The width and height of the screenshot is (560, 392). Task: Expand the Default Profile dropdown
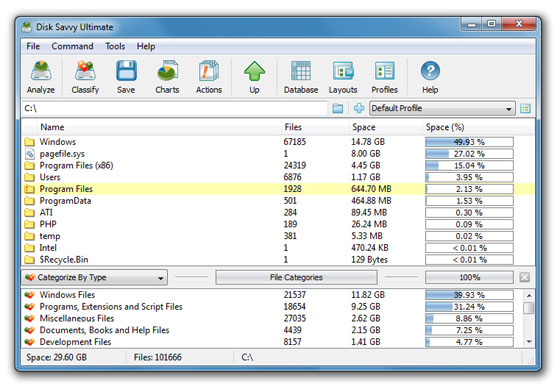pyautogui.click(x=442, y=108)
